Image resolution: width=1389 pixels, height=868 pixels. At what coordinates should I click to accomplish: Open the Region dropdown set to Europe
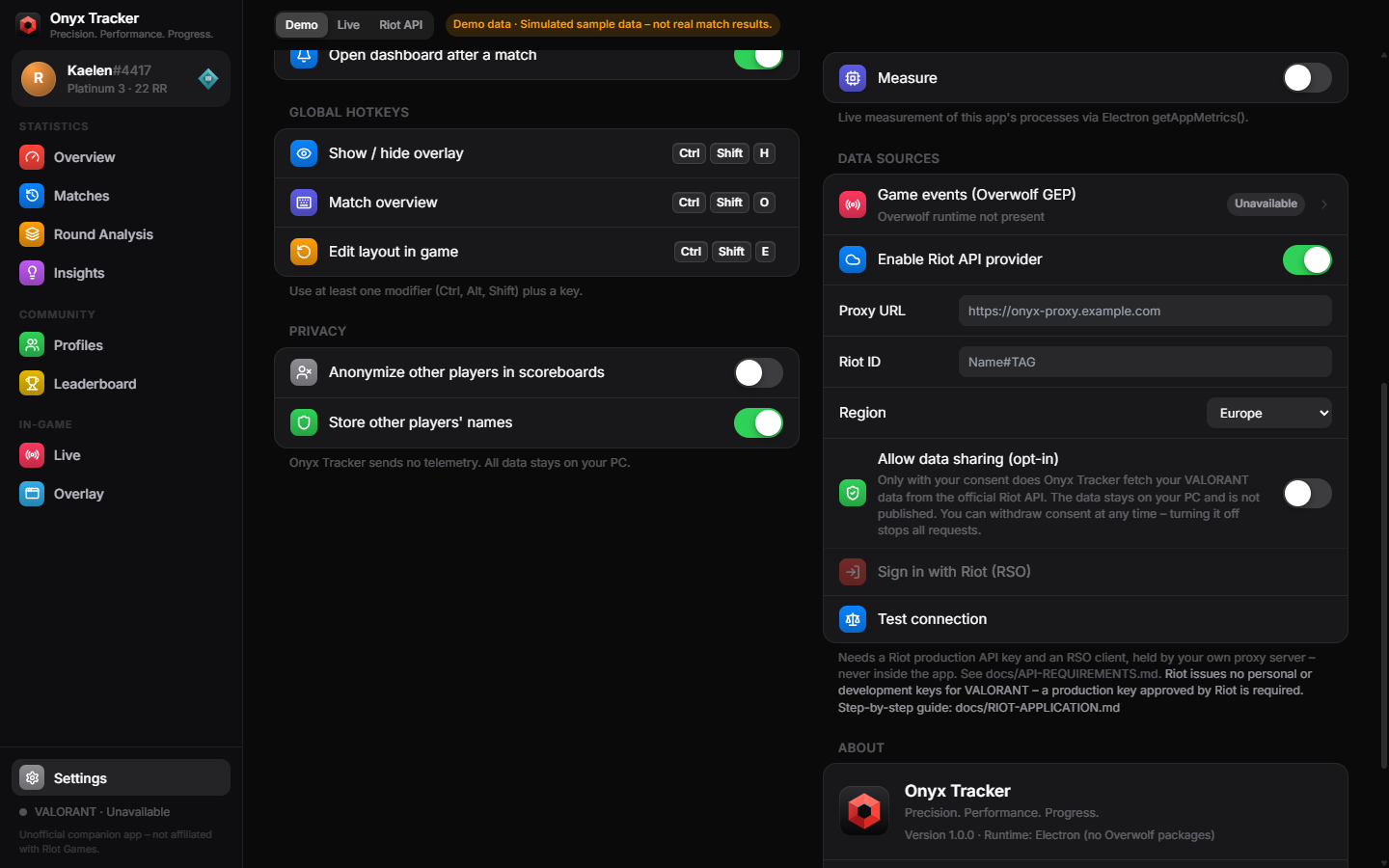tap(1269, 413)
